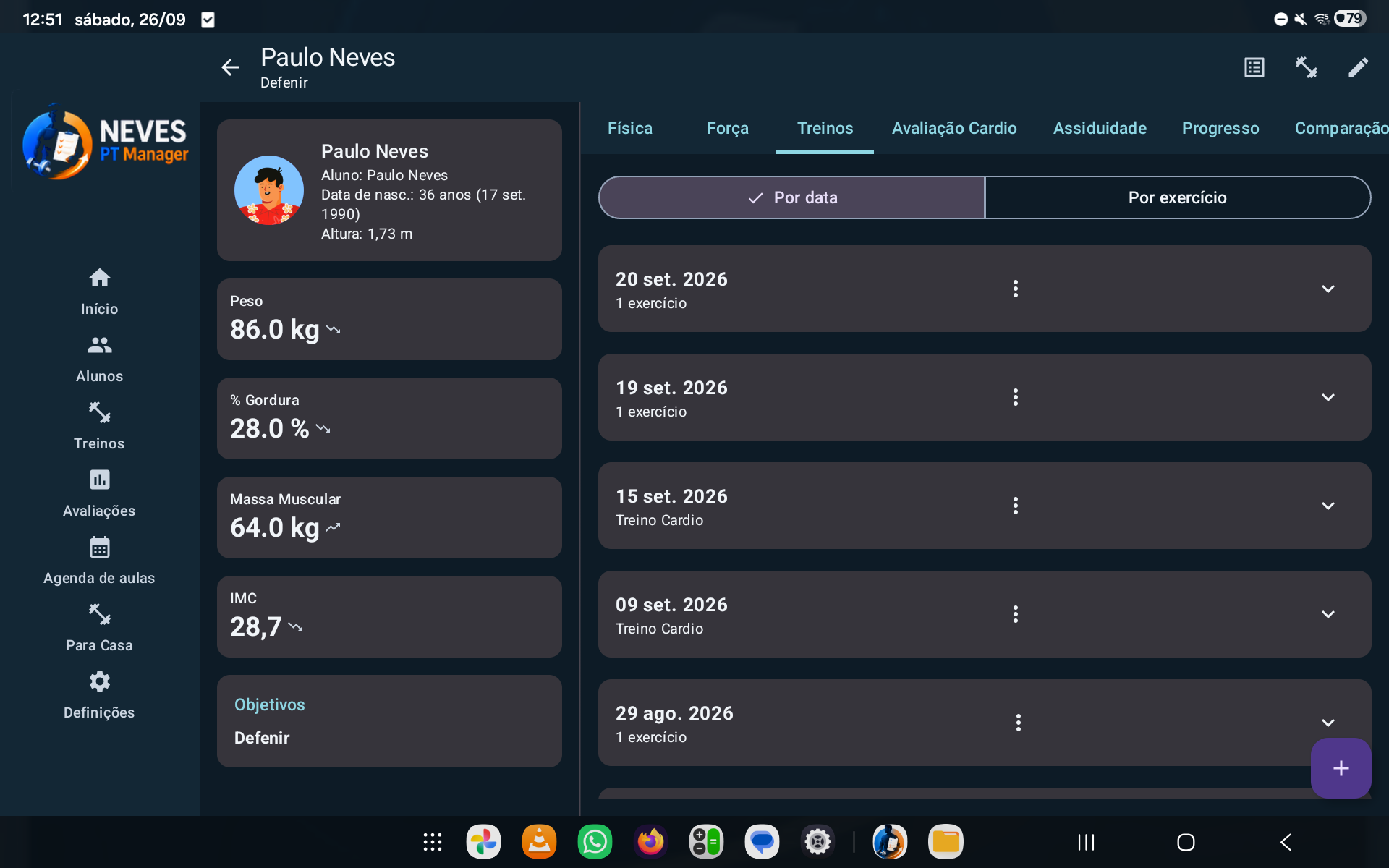Expand the 20 set. 2026 workout
1389x868 pixels.
[1328, 289]
